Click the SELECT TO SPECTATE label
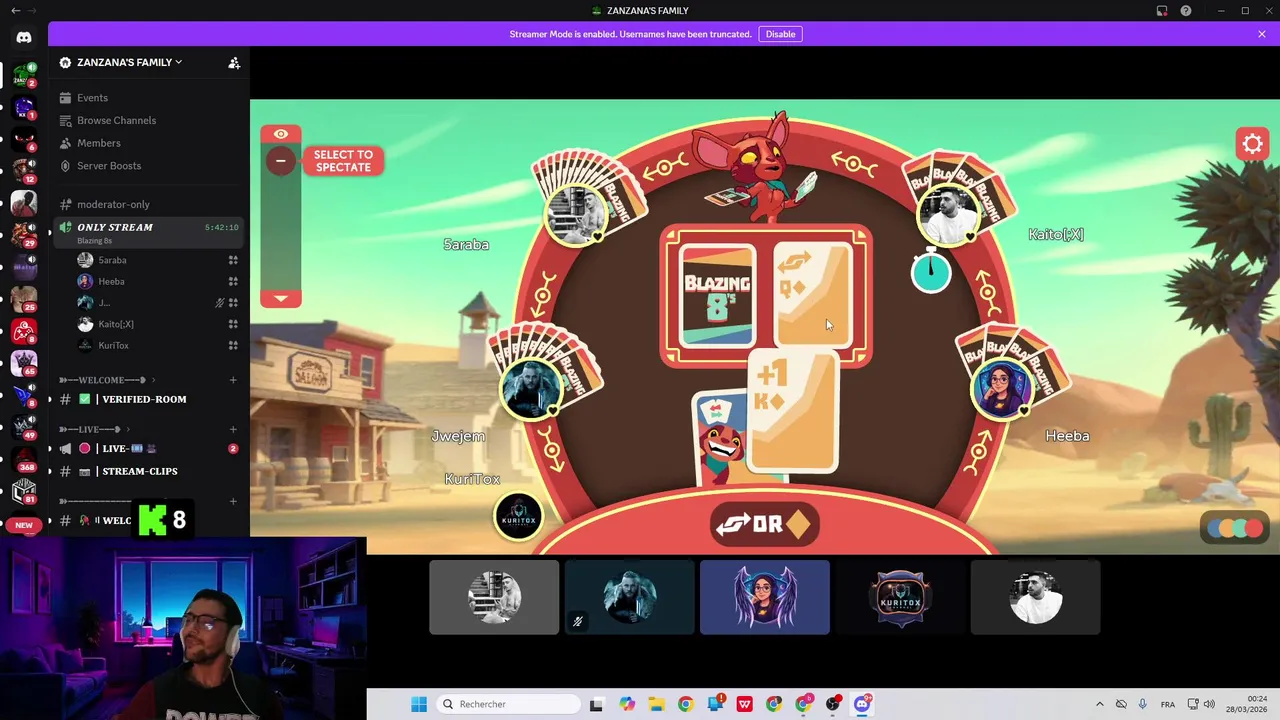Image resolution: width=1280 pixels, height=720 pixels. pos(343,161)
